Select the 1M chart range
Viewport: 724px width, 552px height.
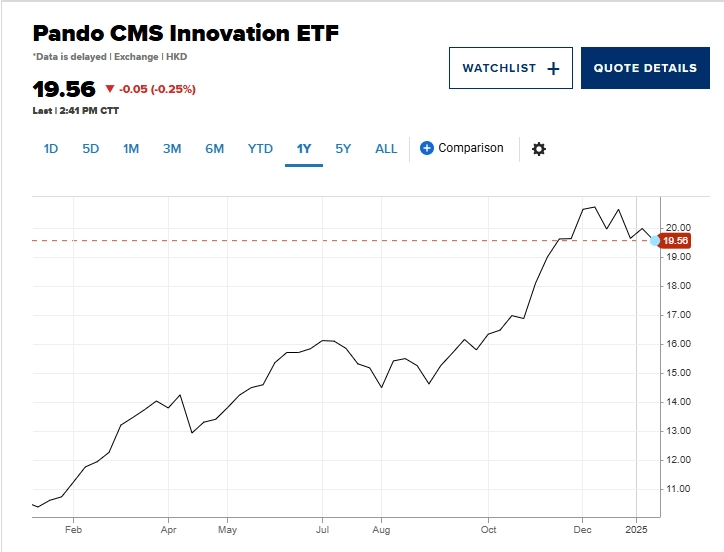click(131, 149)
